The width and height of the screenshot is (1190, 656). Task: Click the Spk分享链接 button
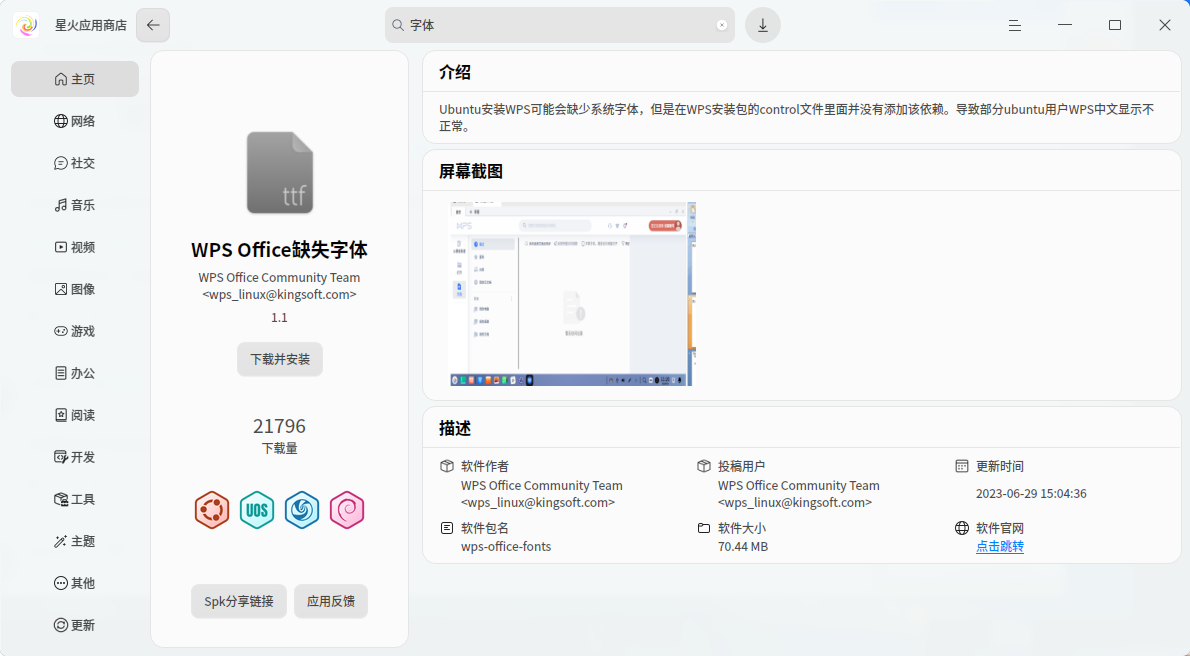coord(239,601)
